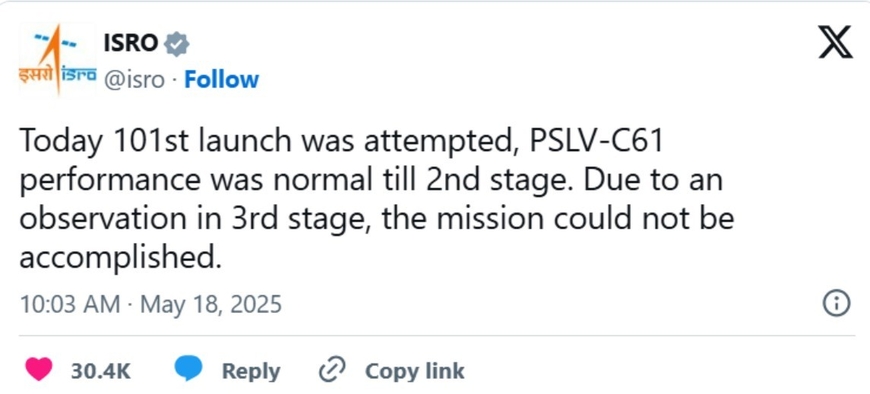Screen dimensions: 870x394
Task: Click the Copy link text
Action: coord(414,370)
